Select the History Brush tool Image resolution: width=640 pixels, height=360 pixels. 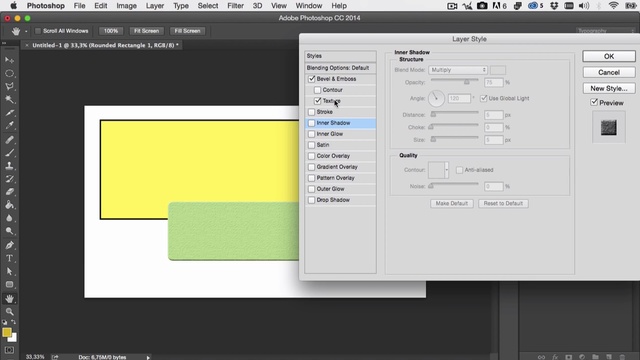tap(9, 179)
